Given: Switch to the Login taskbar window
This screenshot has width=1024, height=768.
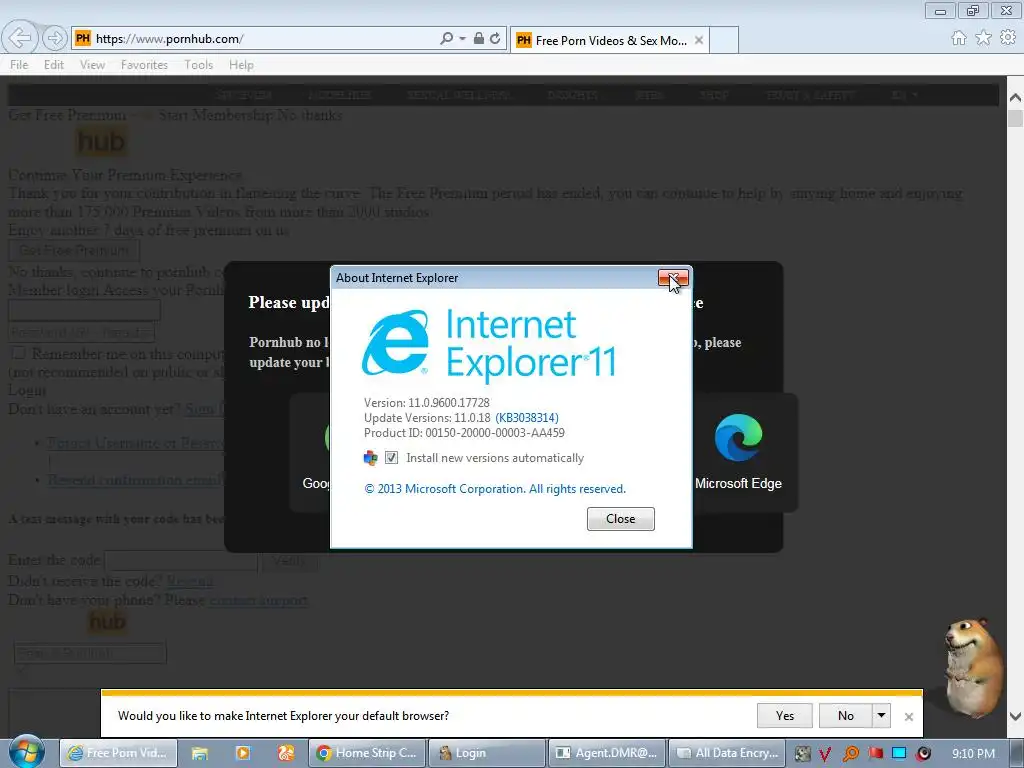Looking at the screenshot, I should [x=487, y=753].
